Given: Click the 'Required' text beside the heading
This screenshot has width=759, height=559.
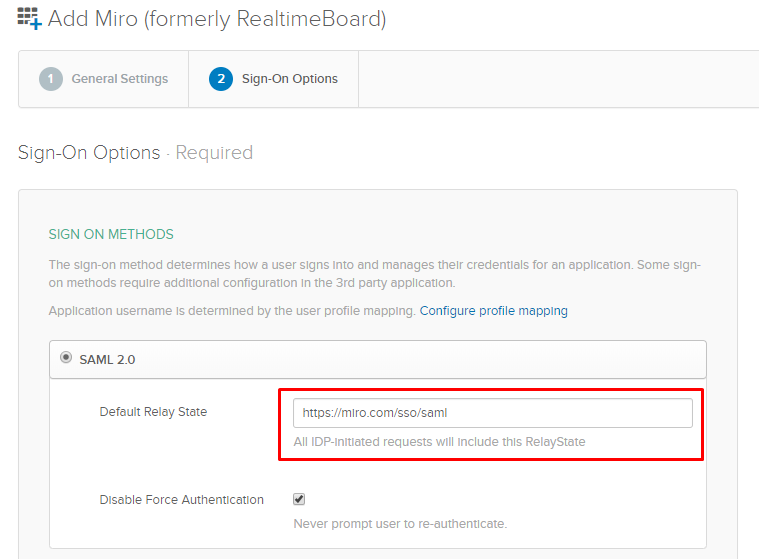Looking at the screenshot, I should point(214,153).
